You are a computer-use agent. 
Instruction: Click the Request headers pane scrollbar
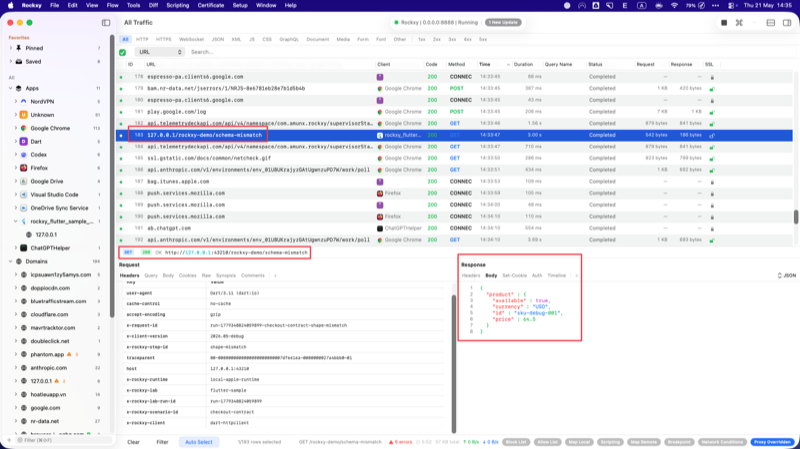point(454,363)
